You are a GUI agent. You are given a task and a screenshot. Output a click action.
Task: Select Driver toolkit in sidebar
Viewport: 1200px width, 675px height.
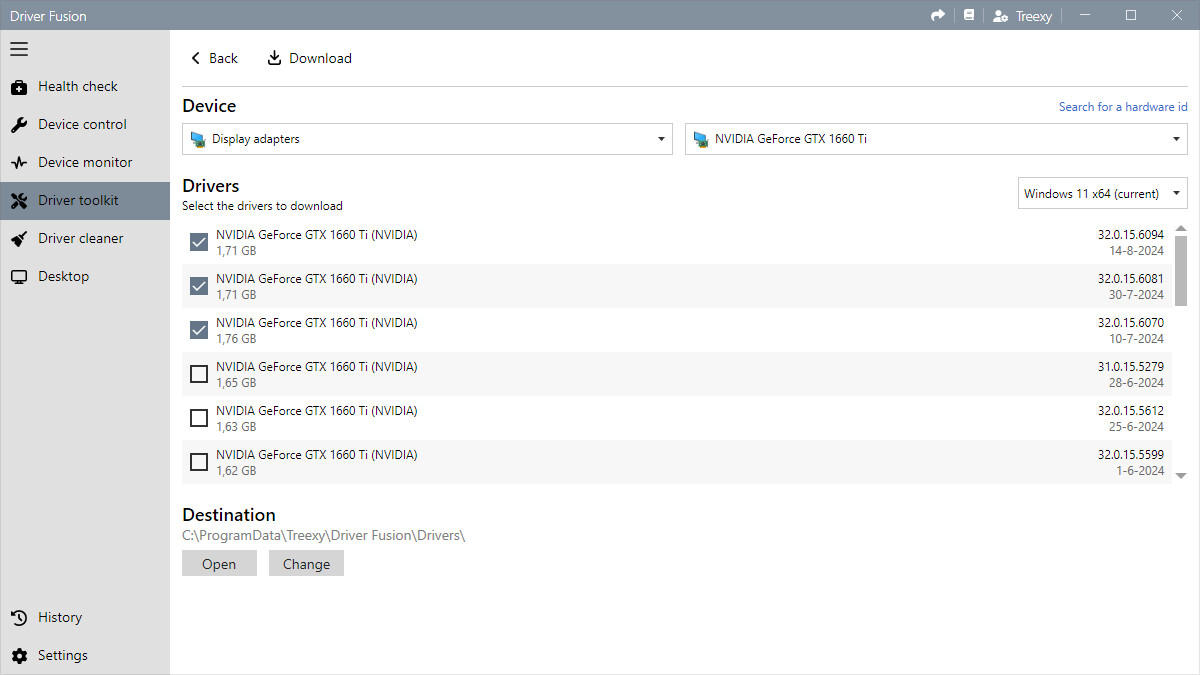85,201
